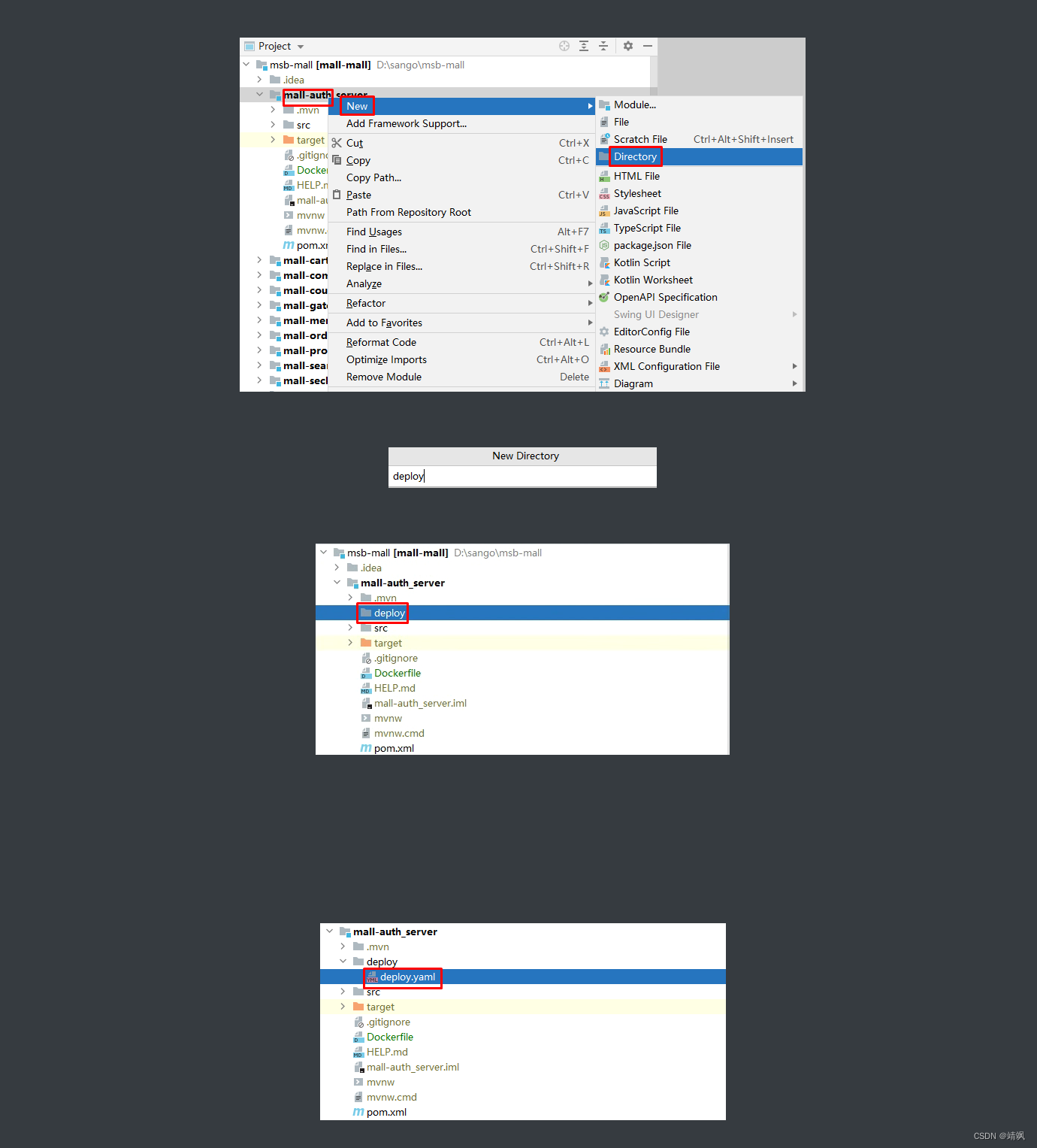Select Optimize Imports menu entry
The width and height of the screenshot is (1037, 1148).
tap(462, 359)
